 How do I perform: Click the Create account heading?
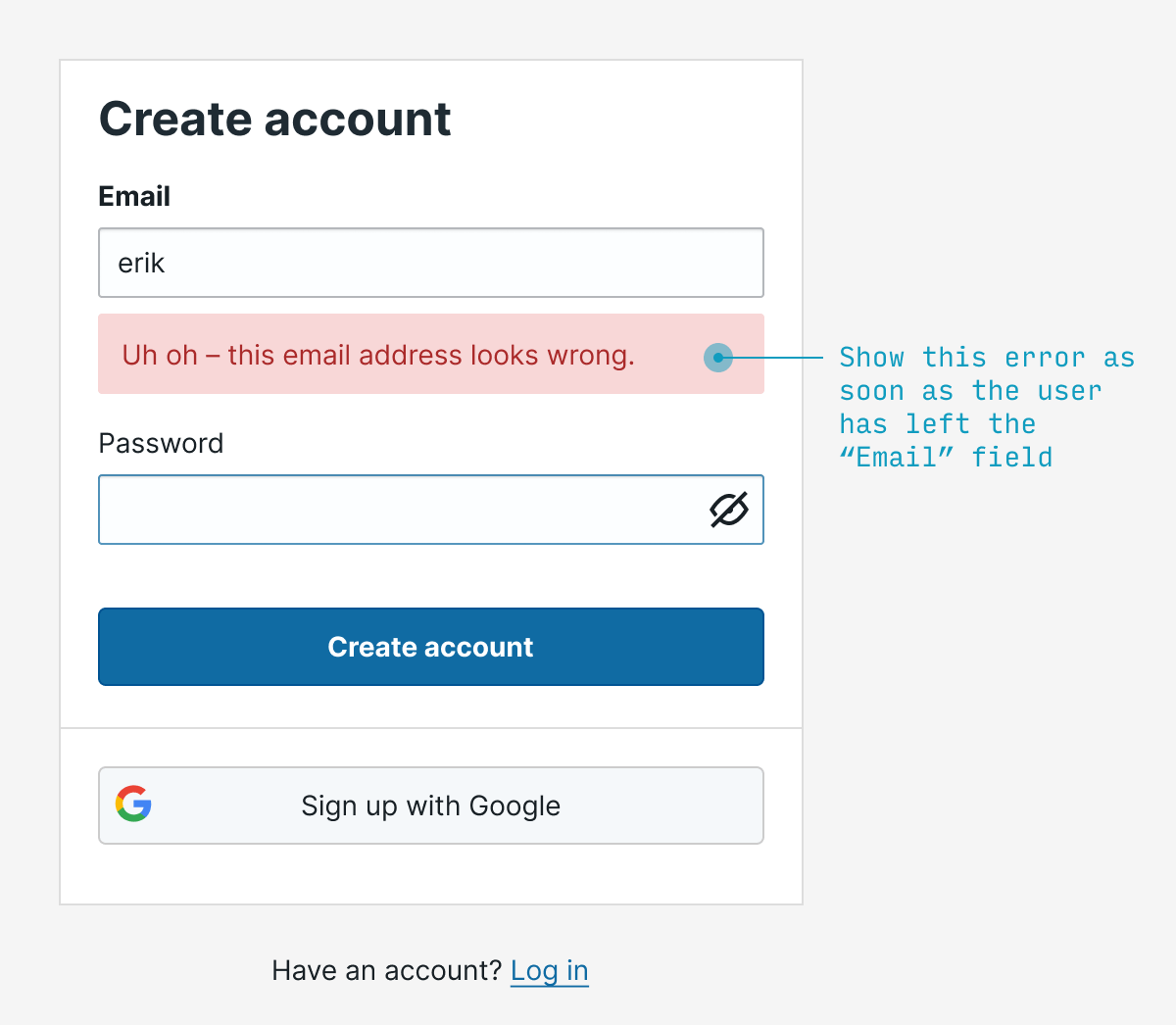click(x=274, y=120)
